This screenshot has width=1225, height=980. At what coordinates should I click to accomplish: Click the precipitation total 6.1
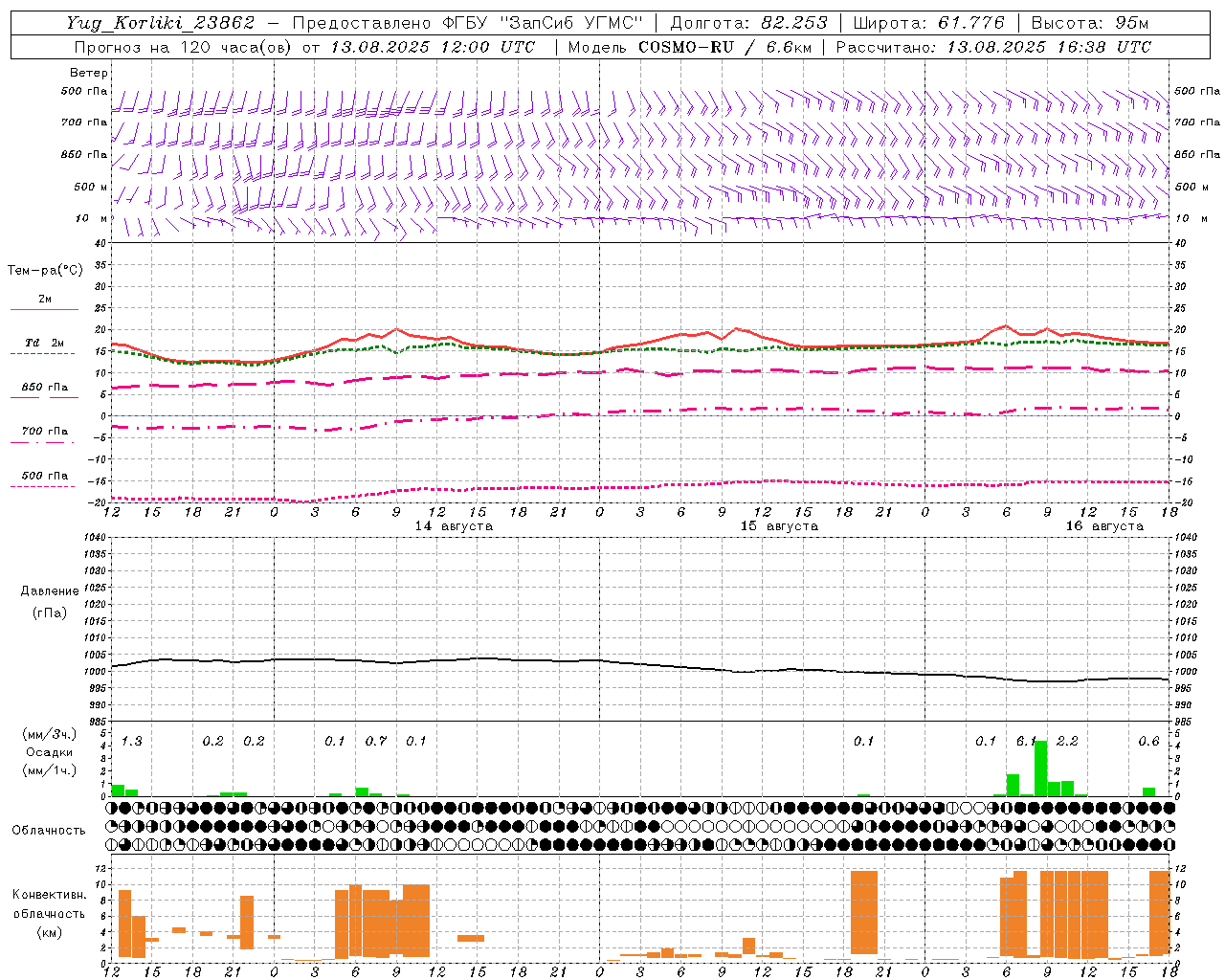[x=1027, y=742]
